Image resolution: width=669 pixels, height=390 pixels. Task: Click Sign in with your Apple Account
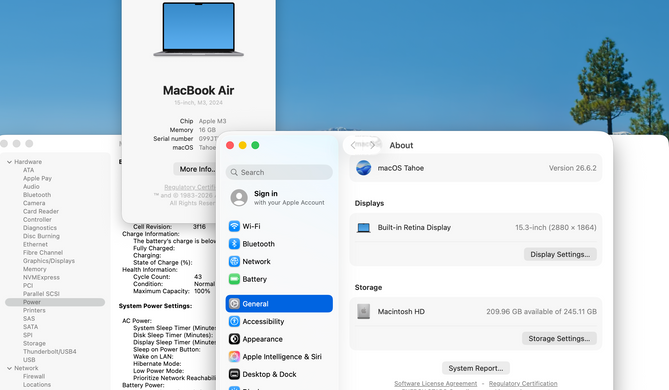(x=279, y=198)
